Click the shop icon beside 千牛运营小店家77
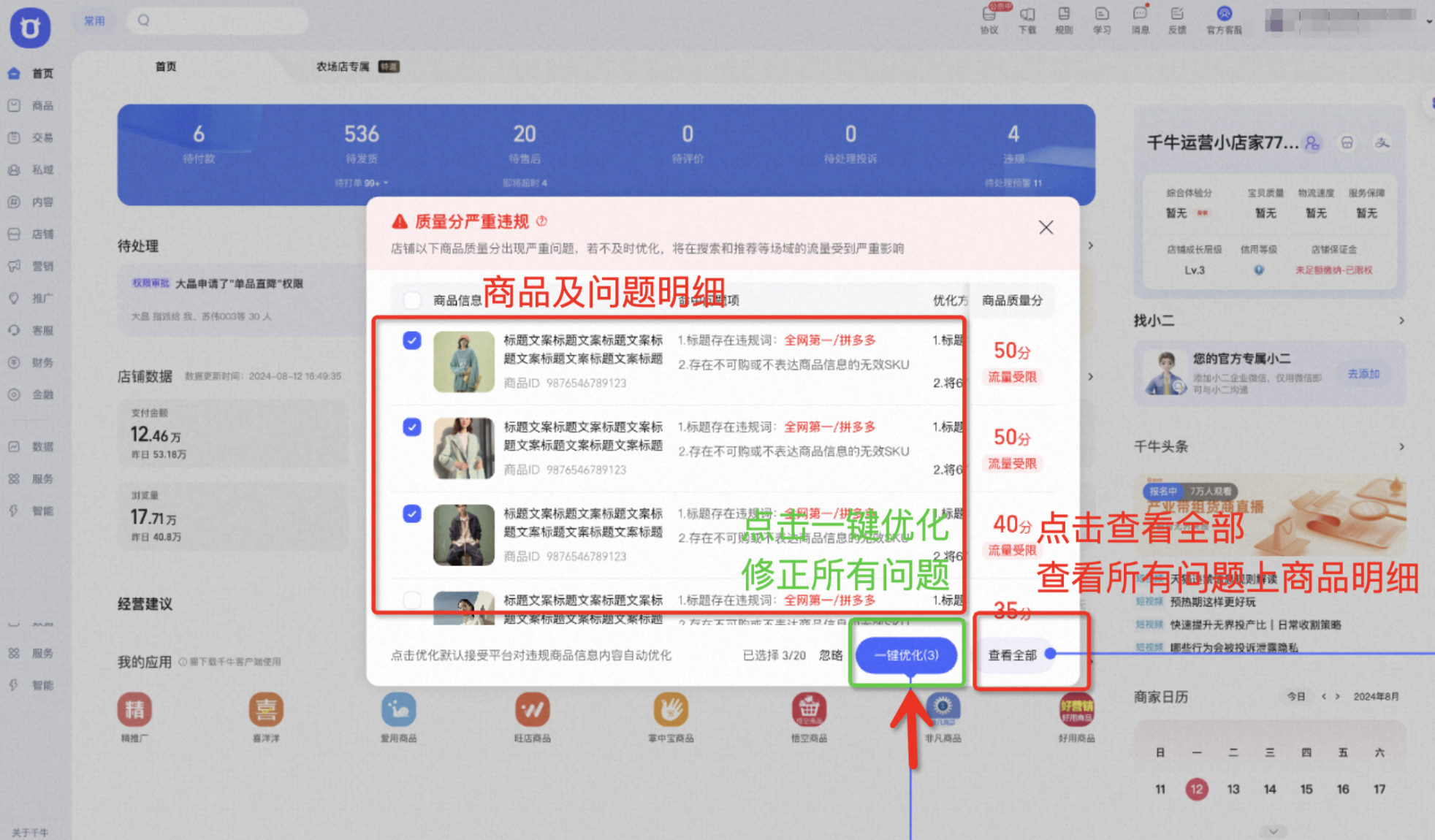The image size is (1435, 840). 1347,143
